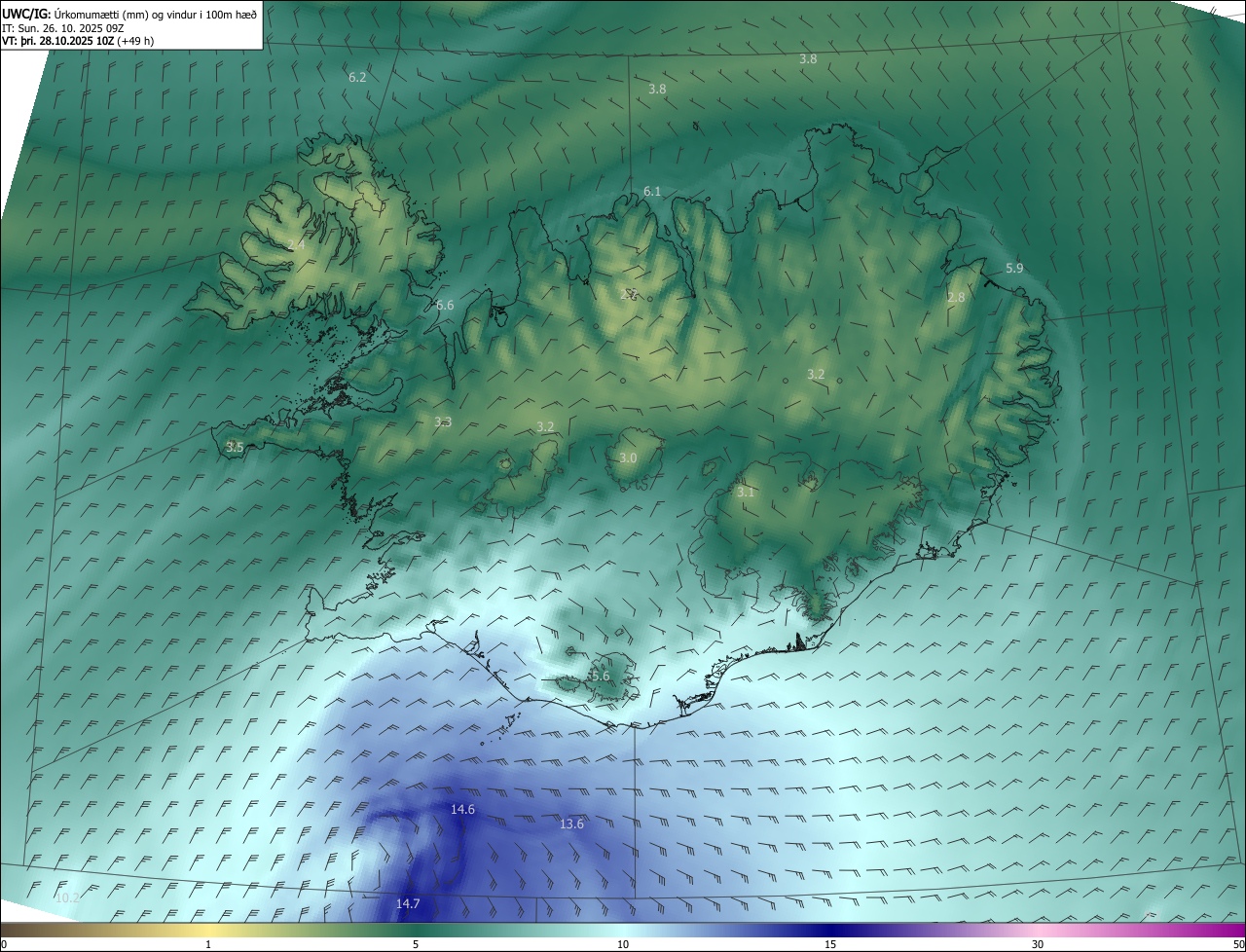Select the 5.6 value near the south coast
The width and height of the screenshot is (1246, 952).
pyautogui.click(x=601, y=677)
